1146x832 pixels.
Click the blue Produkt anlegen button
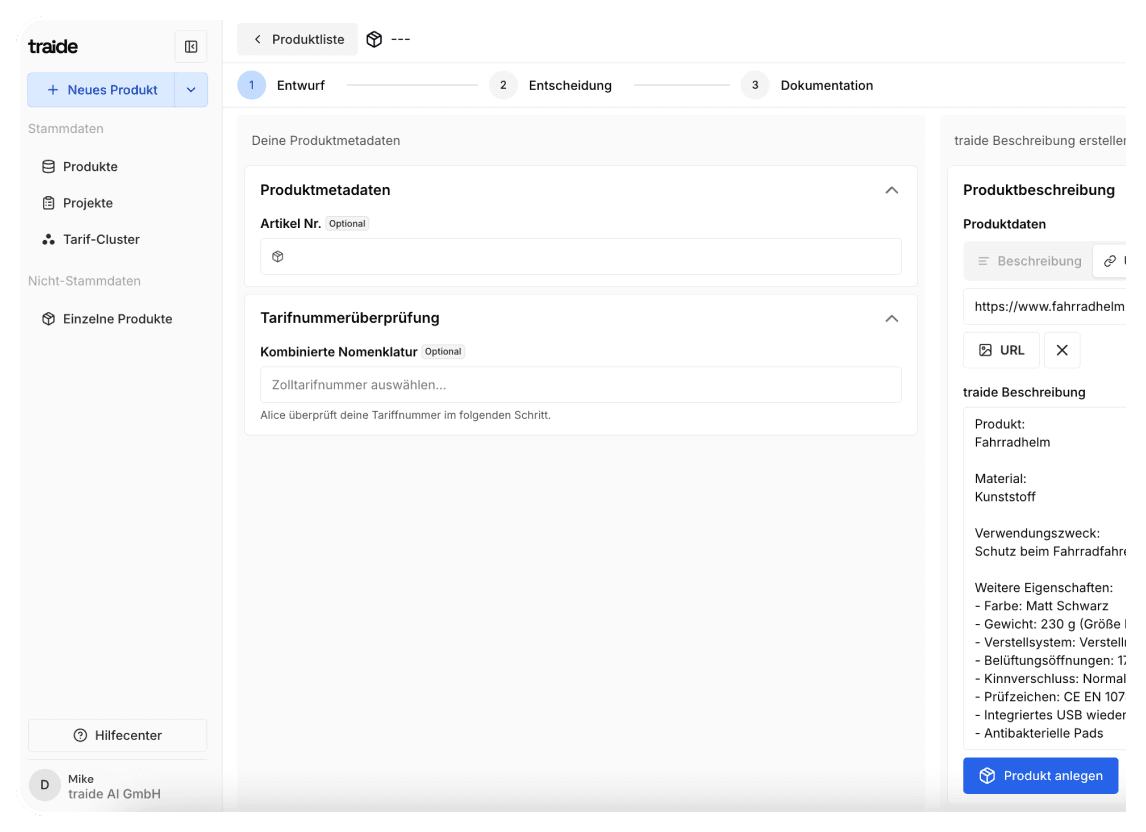tap(1040, 775)
